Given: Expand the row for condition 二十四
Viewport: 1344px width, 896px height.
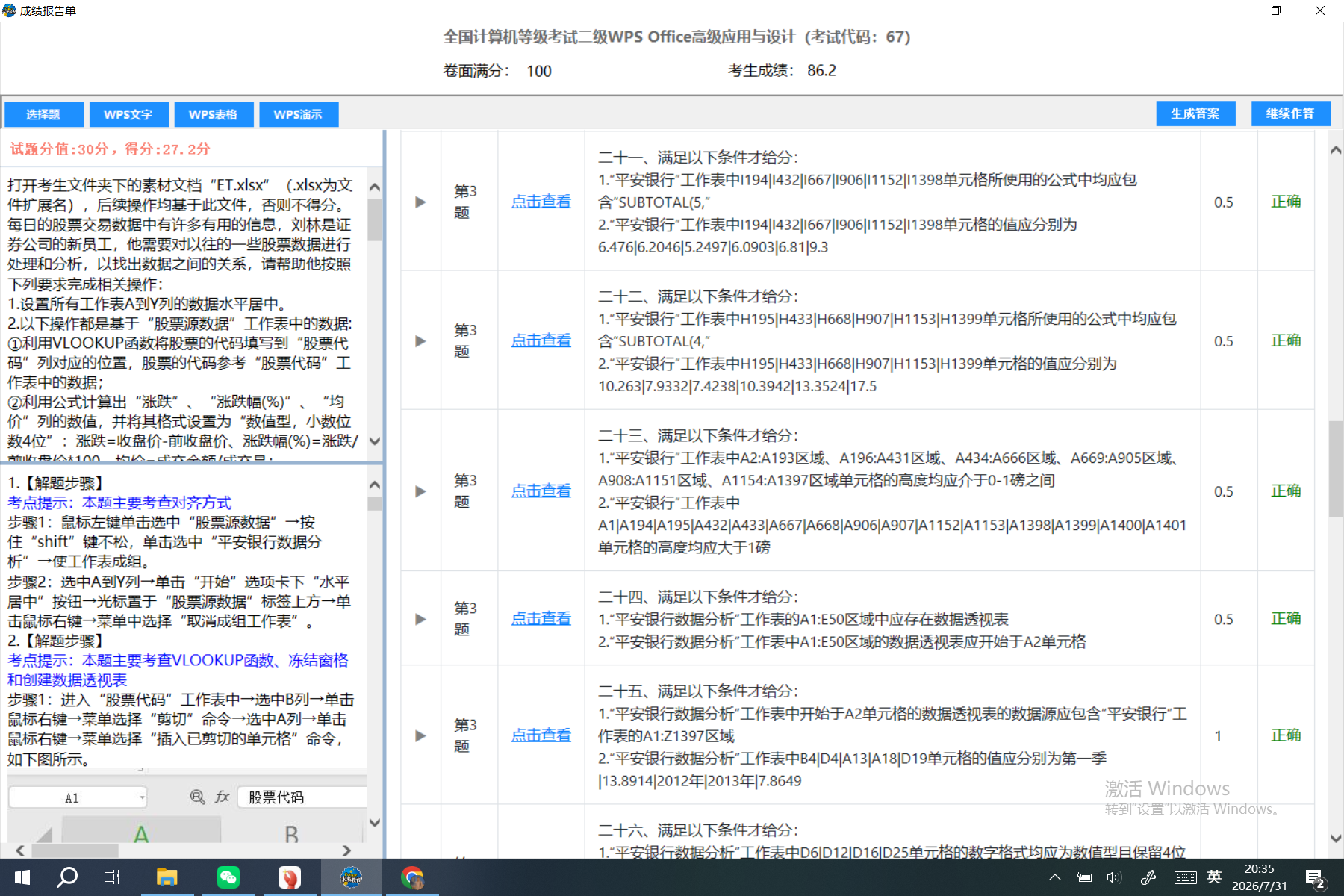Looking at the screenshot, I should tap(420, 619).
